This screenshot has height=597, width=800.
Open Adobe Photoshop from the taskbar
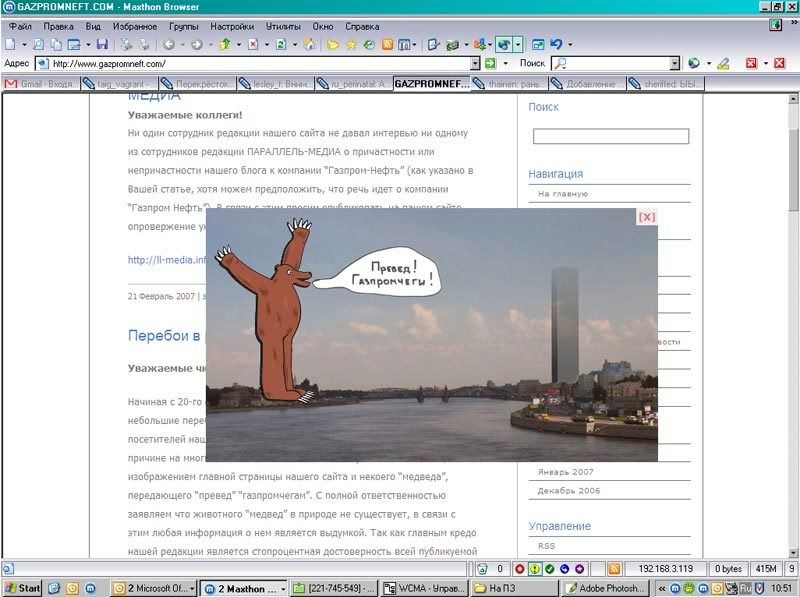(x=606, y=588)
